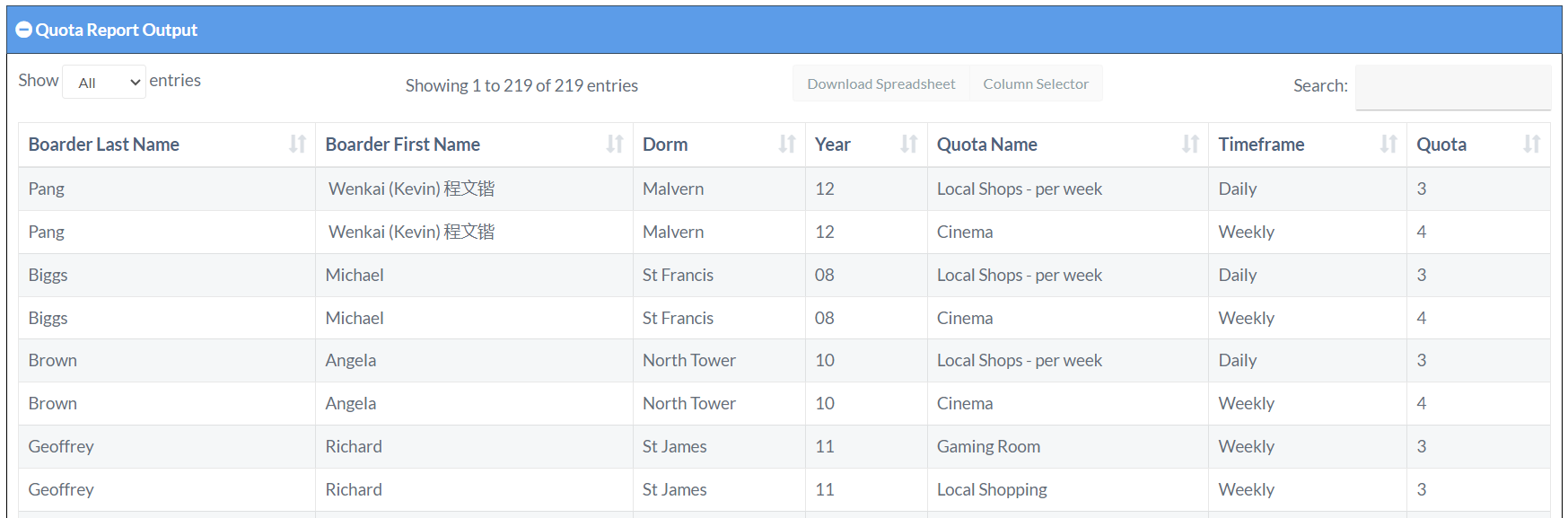This screenshot has width=1568, height=518.
Task: Click quota 4 in Pang's Cinema row
Action: pos(1422,232)
